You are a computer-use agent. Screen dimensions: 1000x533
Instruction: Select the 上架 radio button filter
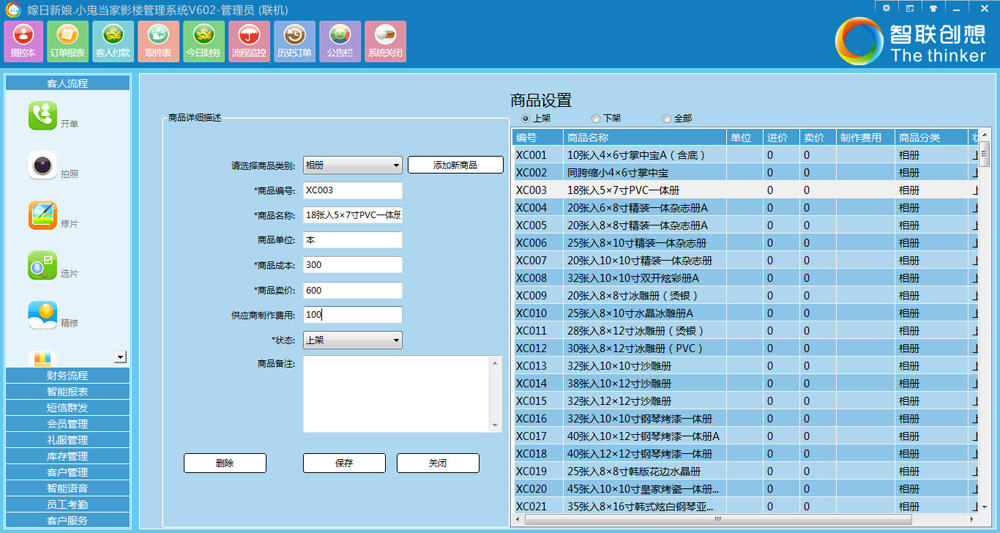tap(526, 119)
